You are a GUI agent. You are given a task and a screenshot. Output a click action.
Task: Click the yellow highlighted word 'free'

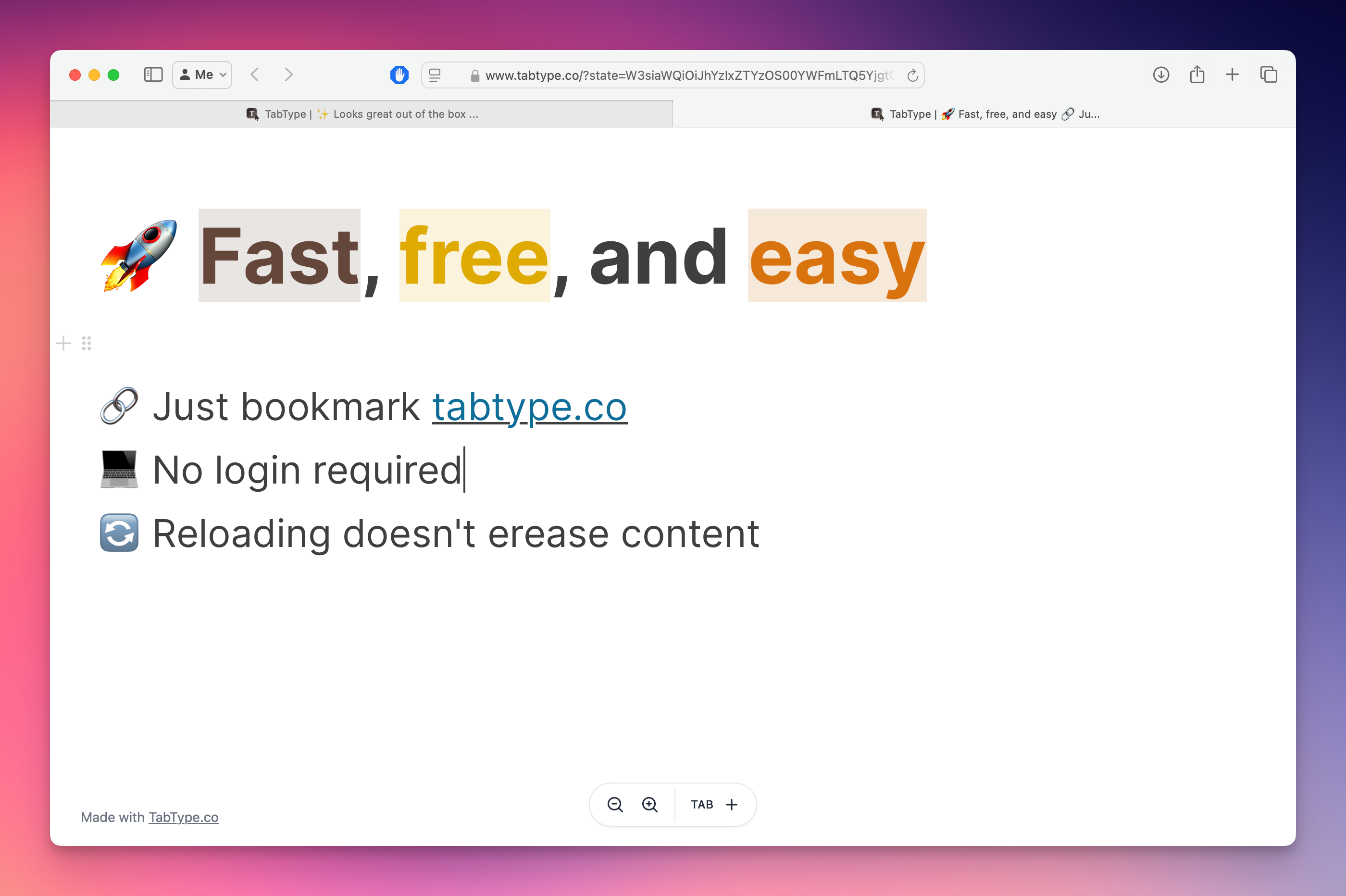pos(475,255)
